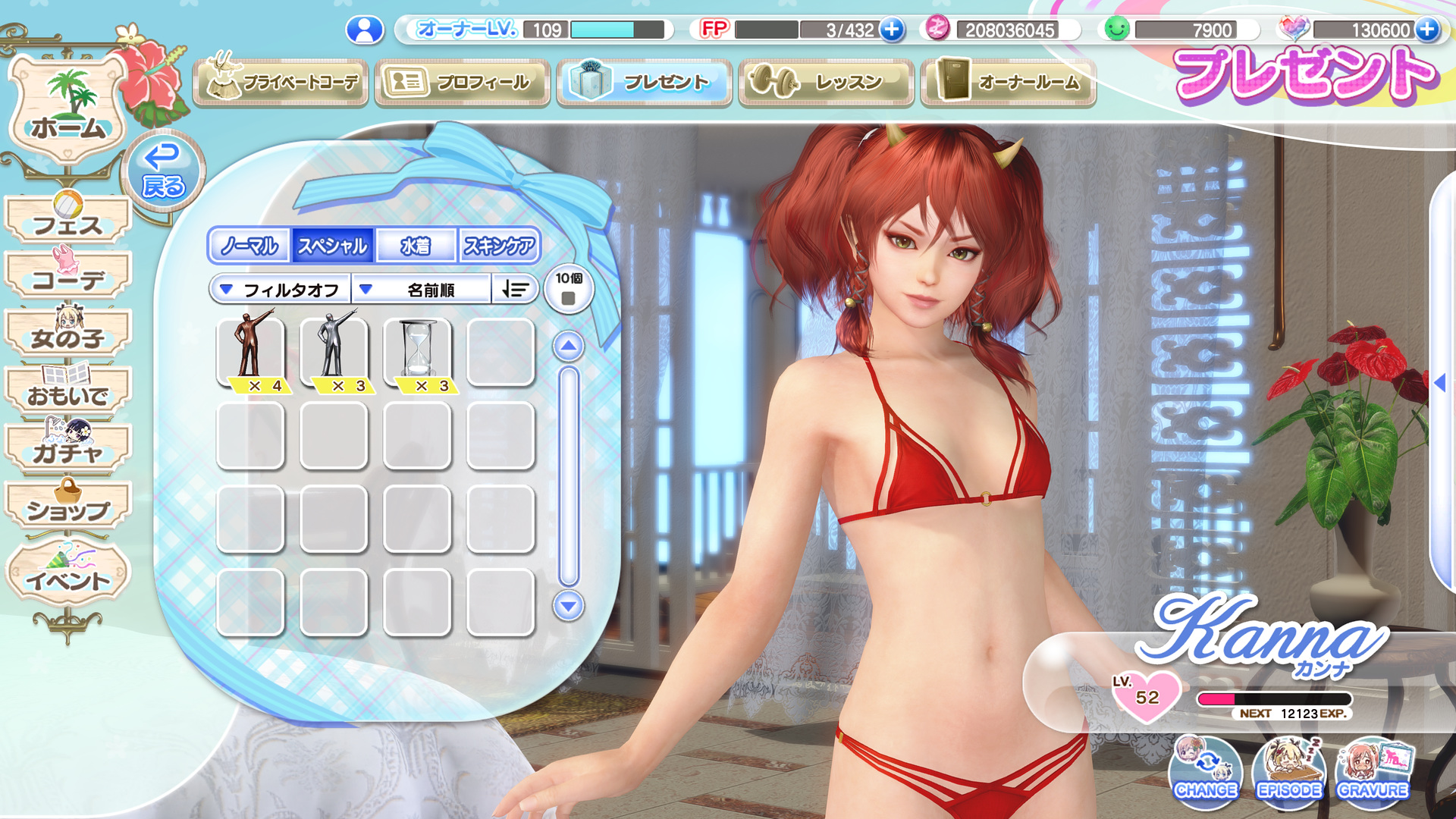Click the 3/432 FP value
The height and width of the screenshot is (819, 1456).
(850, 30)
